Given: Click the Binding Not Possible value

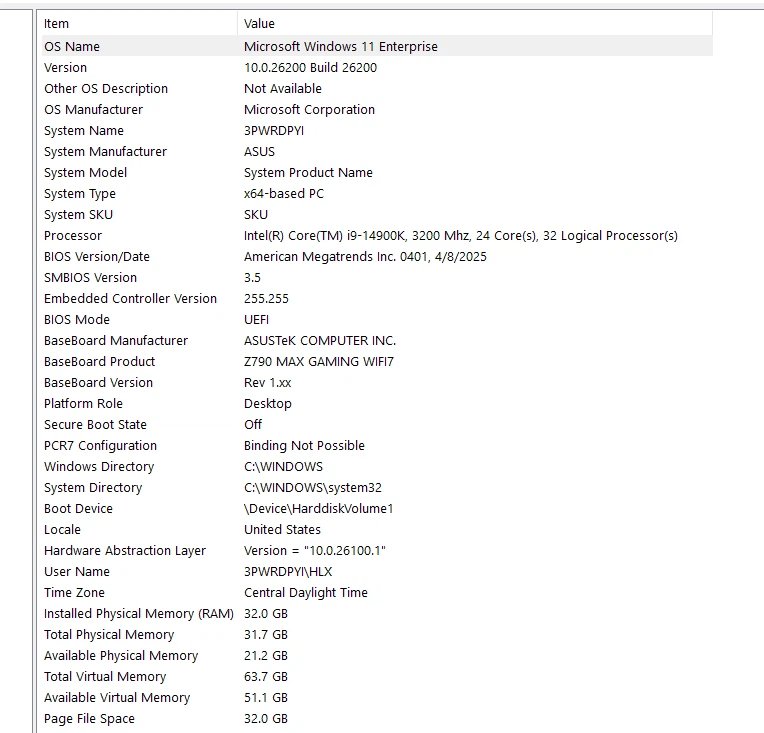Looking at the screenshot, I should 304,445.
